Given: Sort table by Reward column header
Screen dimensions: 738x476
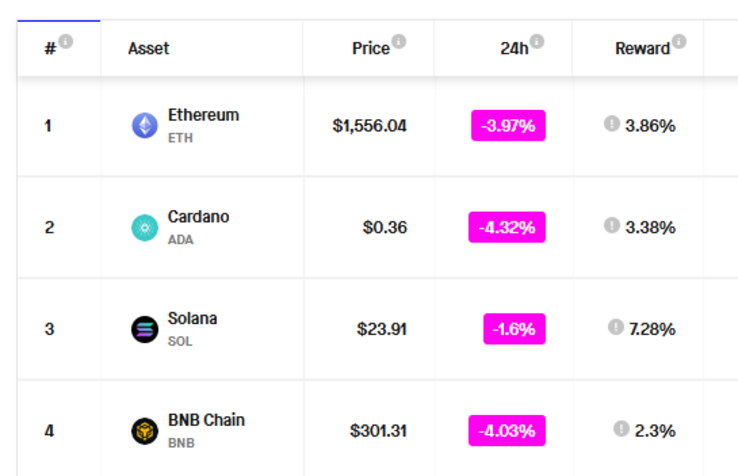Looking at the screenshot, I should [642, 48].
